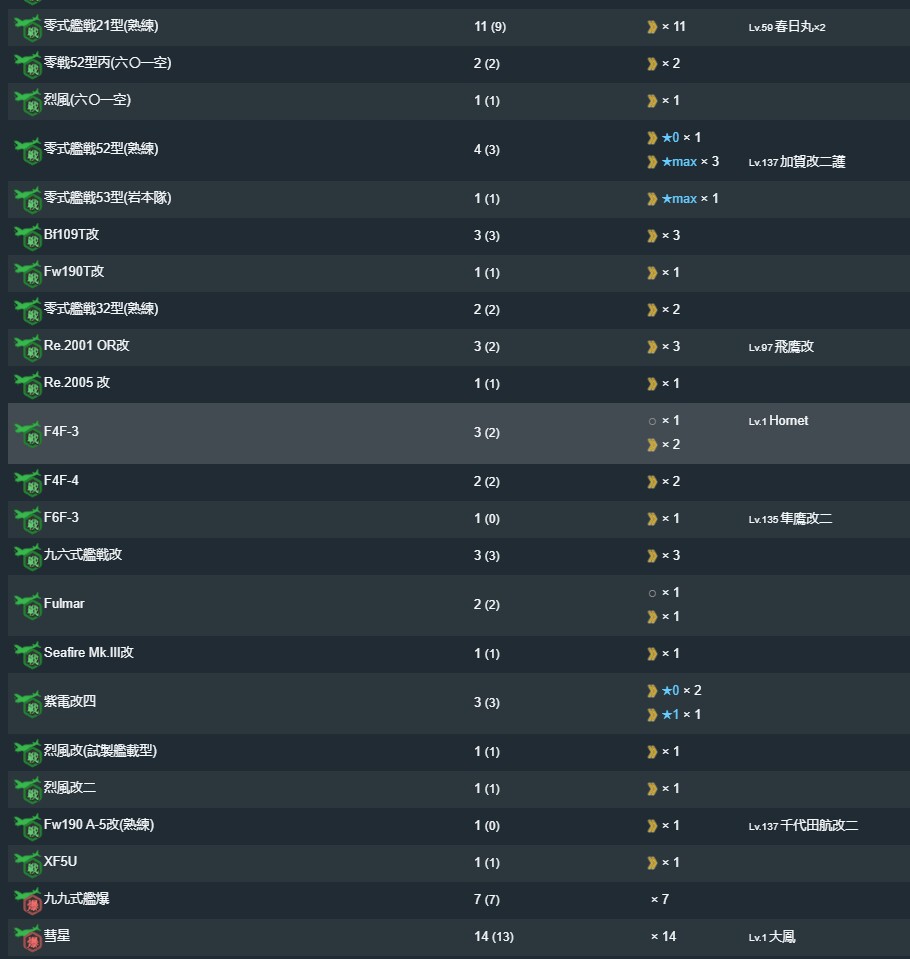Click the Lv.1 大鳳 ship name
This screenshot has height=959, width=910.
(772, 937)
